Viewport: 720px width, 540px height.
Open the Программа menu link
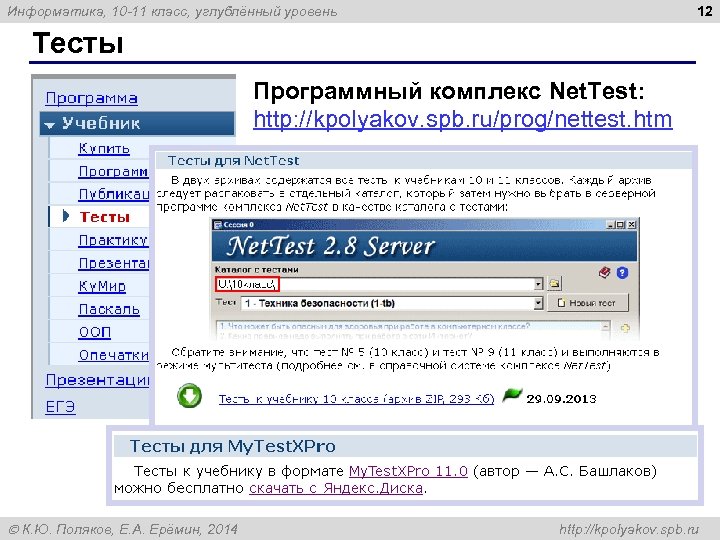coord(91,98)
